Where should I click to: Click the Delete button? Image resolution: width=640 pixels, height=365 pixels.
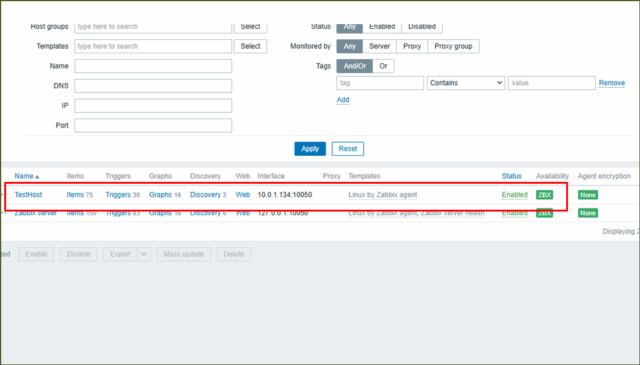233,254
